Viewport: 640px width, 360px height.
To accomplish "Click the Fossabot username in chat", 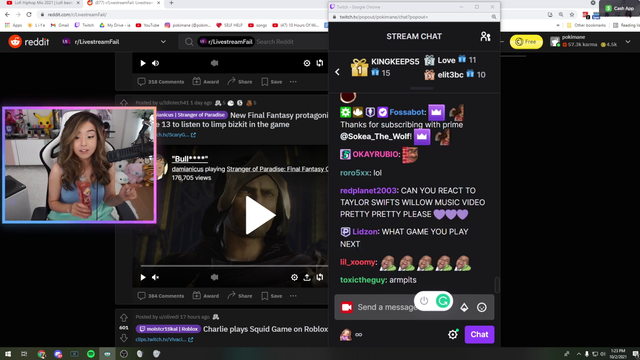I will (407, 112).
